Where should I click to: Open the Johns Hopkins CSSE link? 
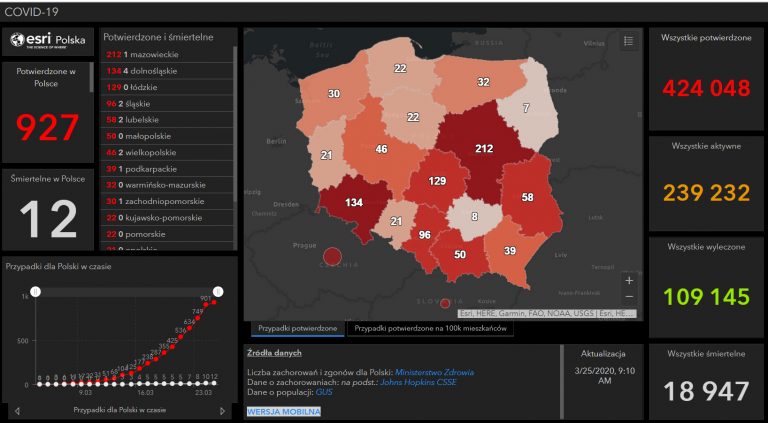(x=418, y=382)
